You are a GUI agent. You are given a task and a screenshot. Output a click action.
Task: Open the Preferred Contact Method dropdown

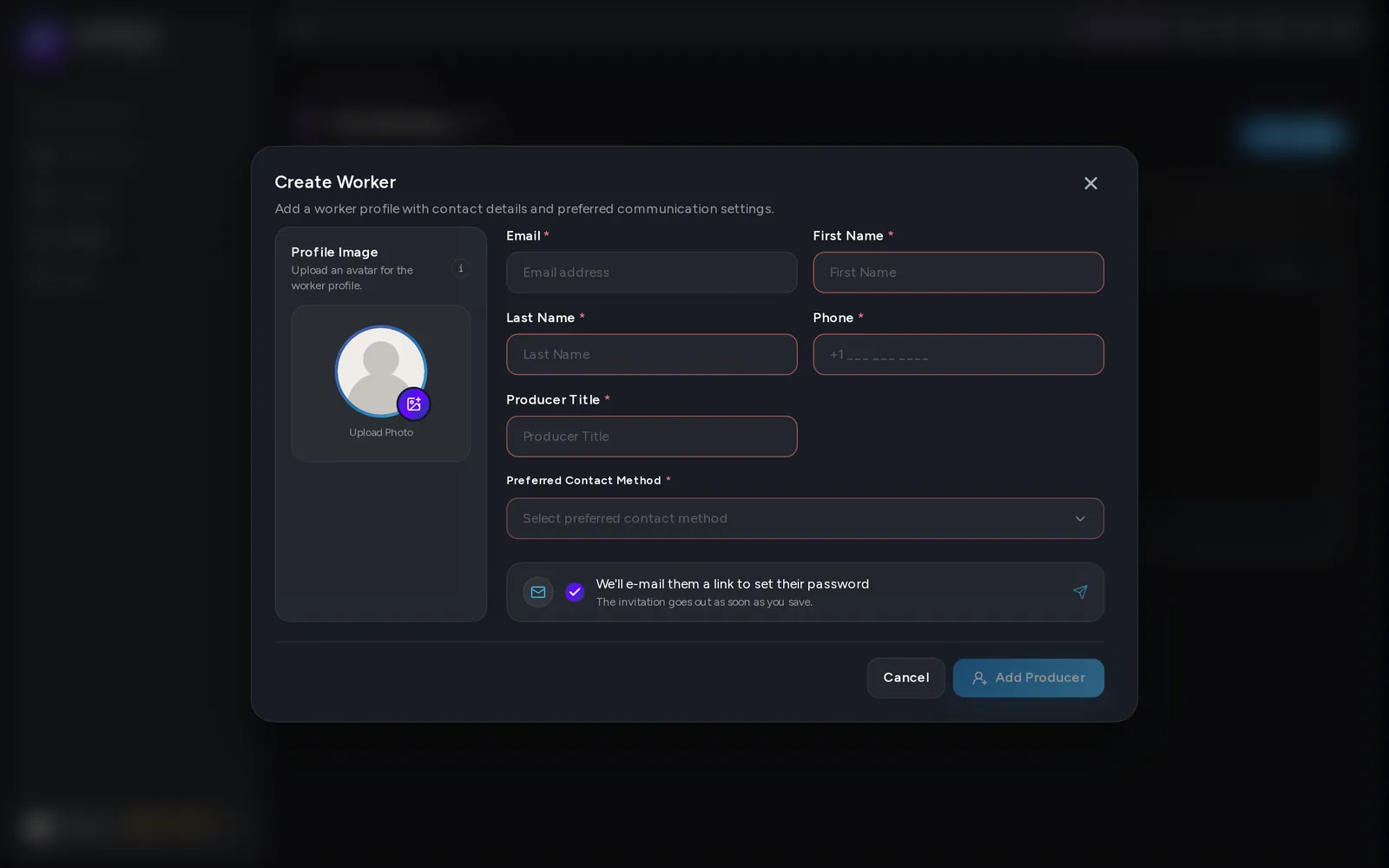[x=805, y=518]
